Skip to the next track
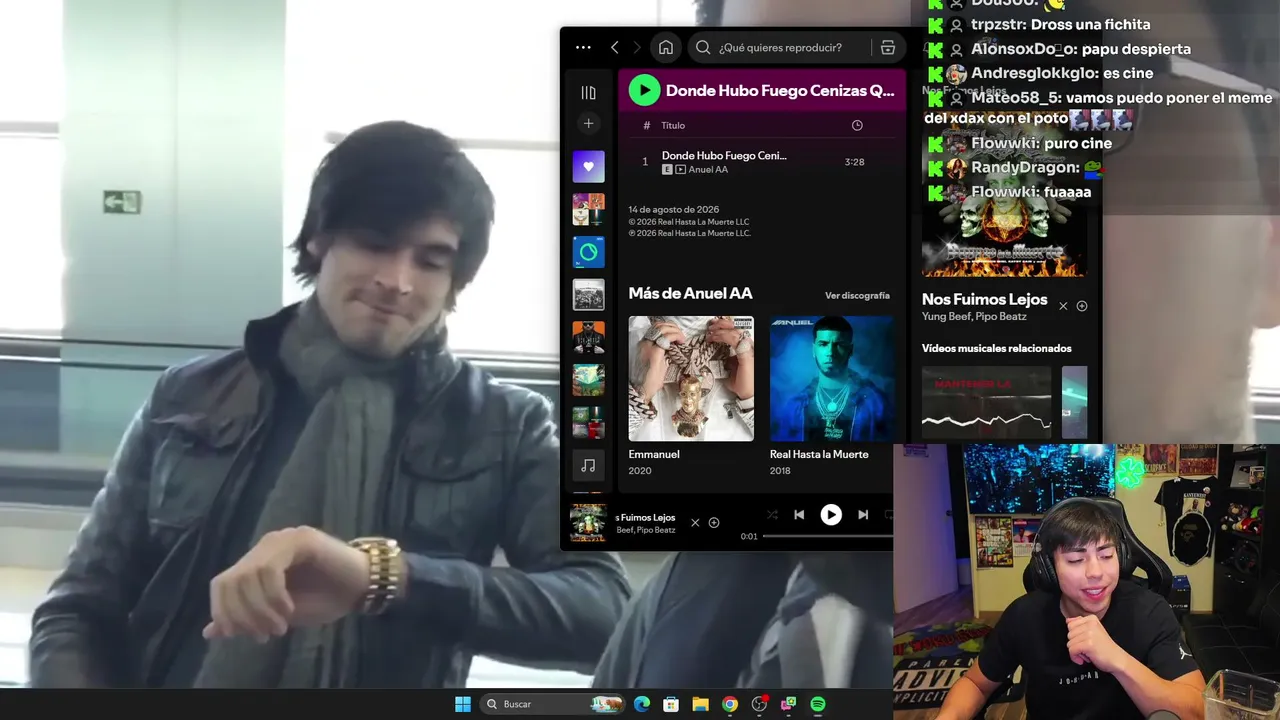Viewport: 1280px width, 720px height. [863, 515]
